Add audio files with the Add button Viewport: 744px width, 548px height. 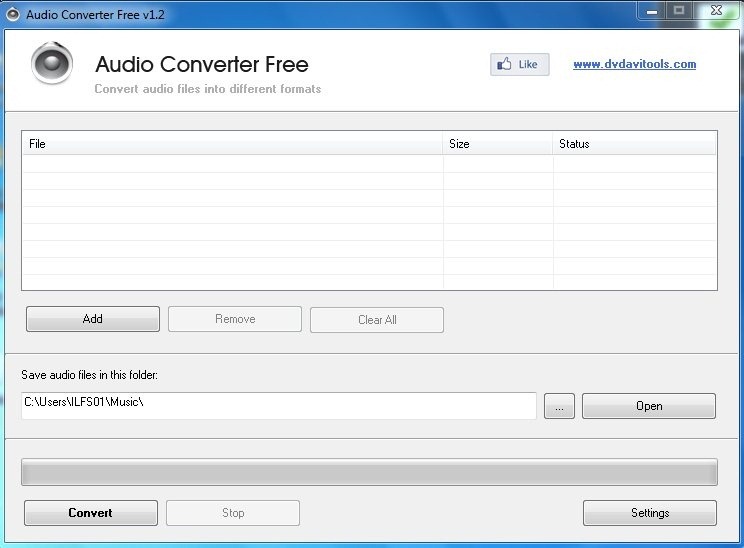point(93,319)
